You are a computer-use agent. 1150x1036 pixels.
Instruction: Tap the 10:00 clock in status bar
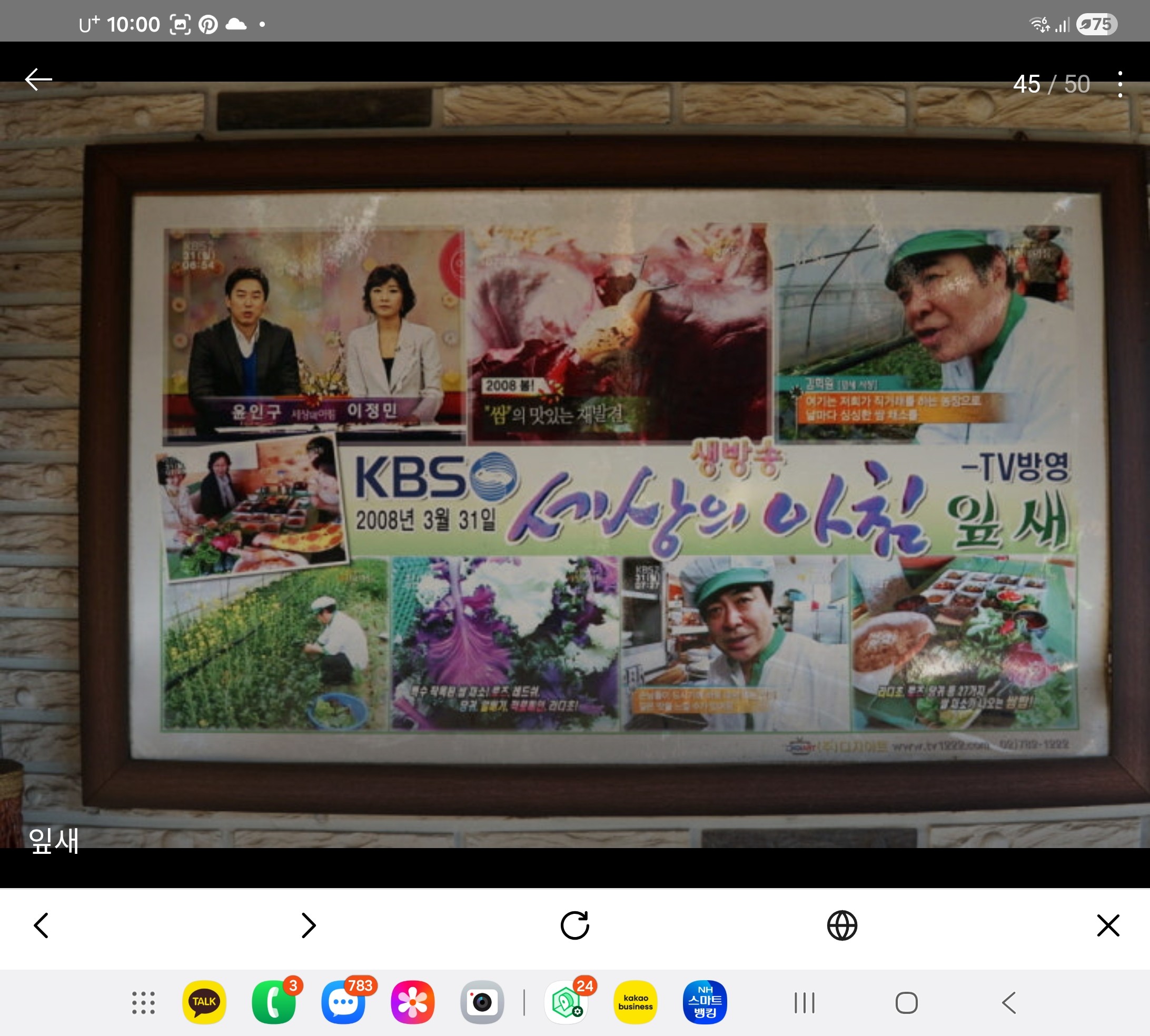coord(133,24)
